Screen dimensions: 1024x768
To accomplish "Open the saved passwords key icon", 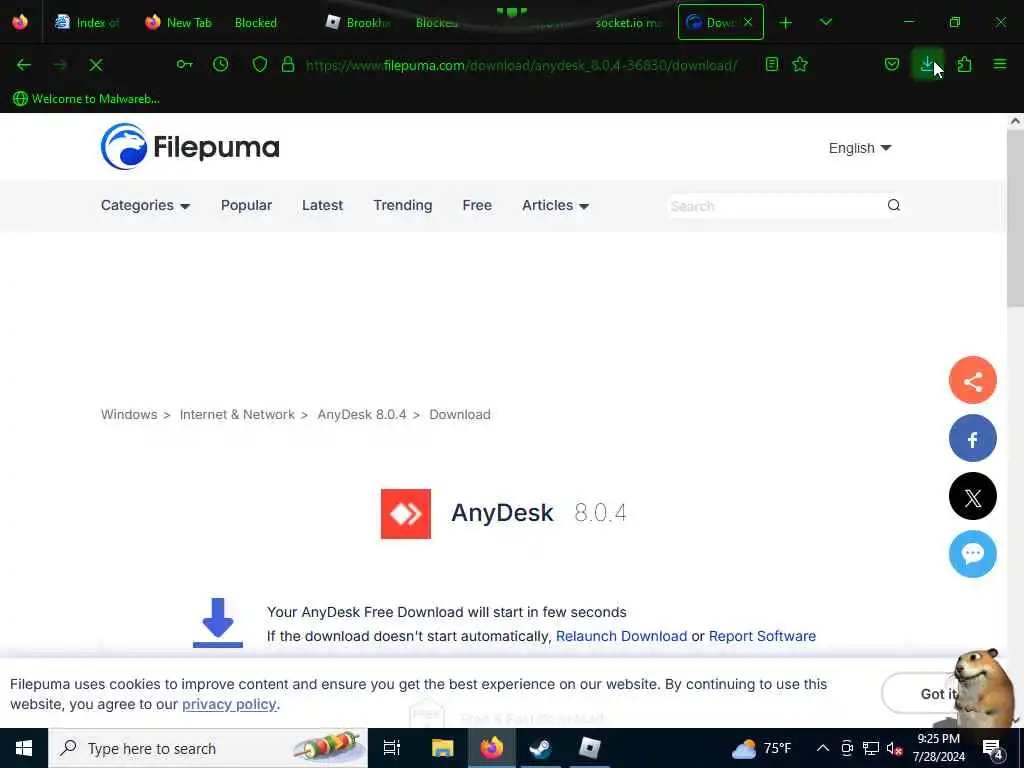I will click(x=185, y=65).
